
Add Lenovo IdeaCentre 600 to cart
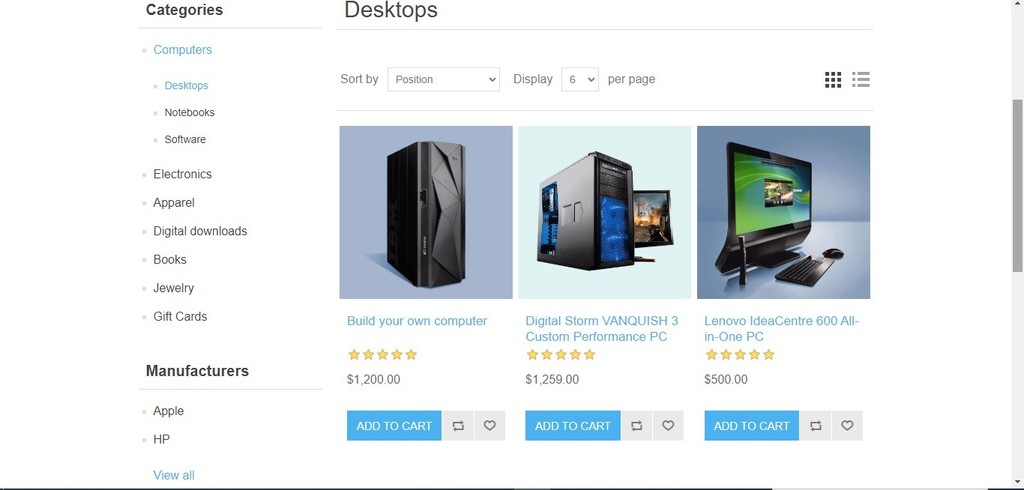tap(752, 425)
